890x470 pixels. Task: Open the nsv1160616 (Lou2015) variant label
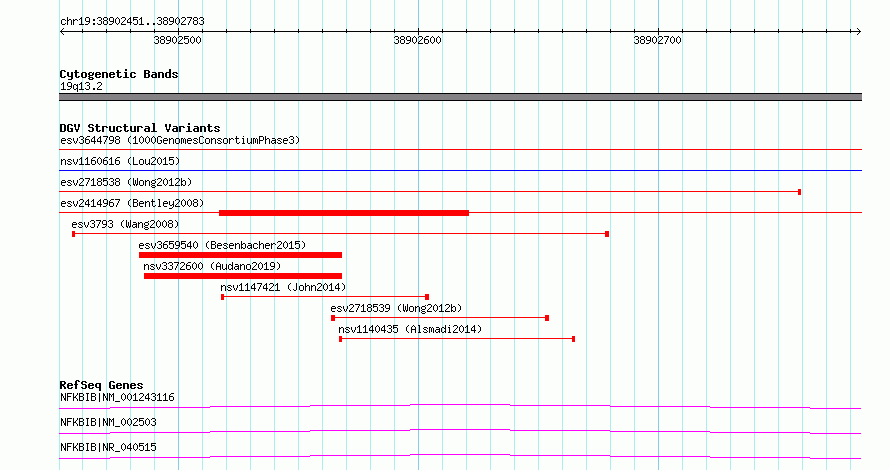pyautogui.click(x=120, y=161)
